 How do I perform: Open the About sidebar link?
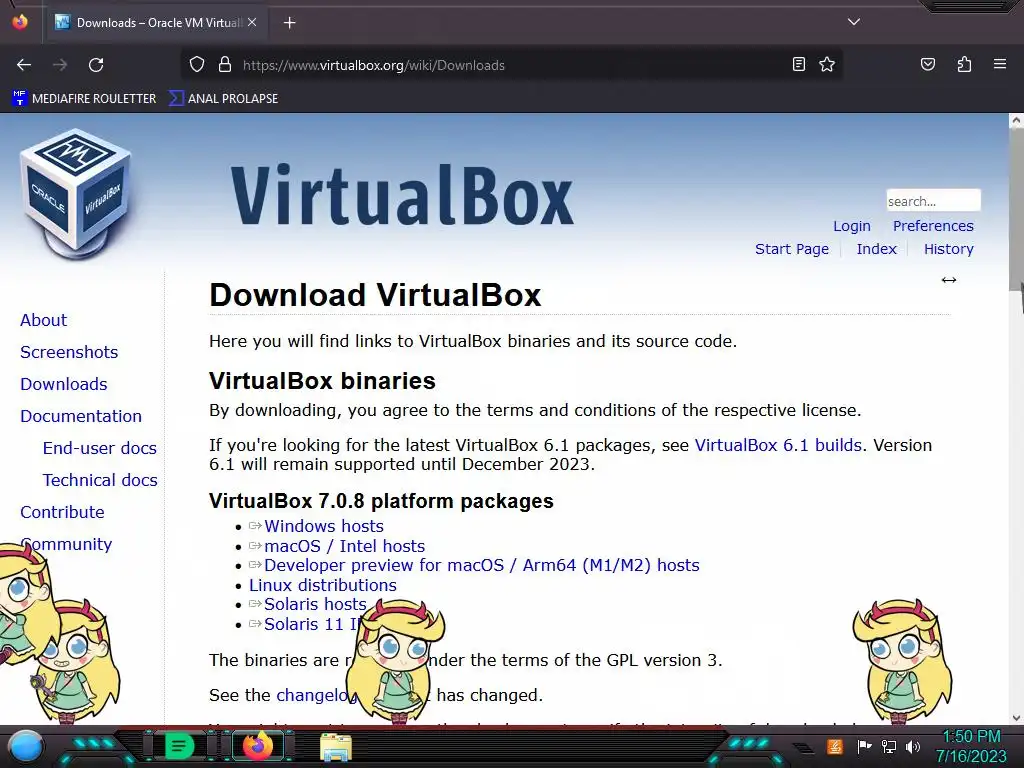pos(43,320)
